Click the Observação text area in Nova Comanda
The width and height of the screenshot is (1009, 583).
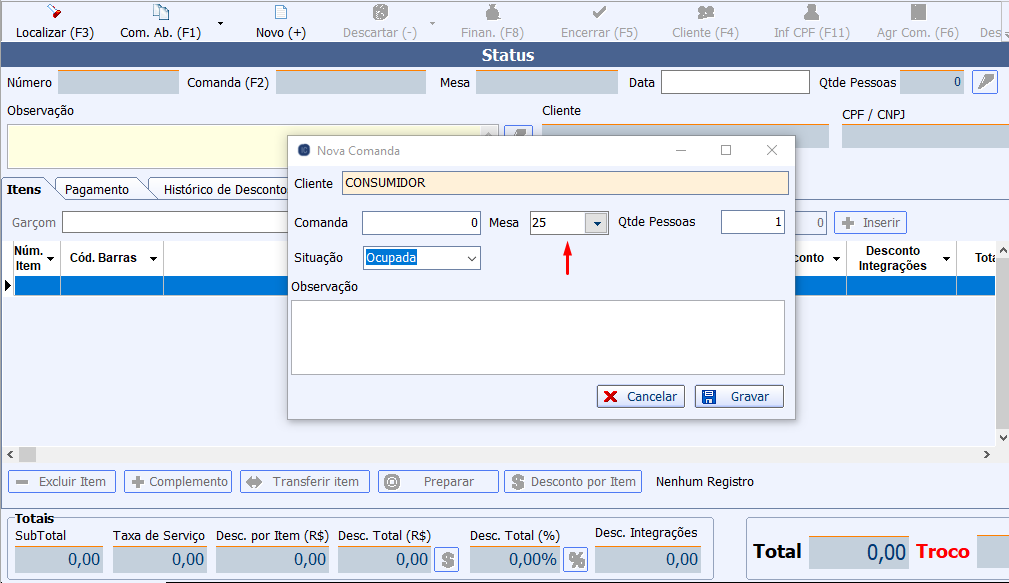pyautogui.click(x=537, y=337)
